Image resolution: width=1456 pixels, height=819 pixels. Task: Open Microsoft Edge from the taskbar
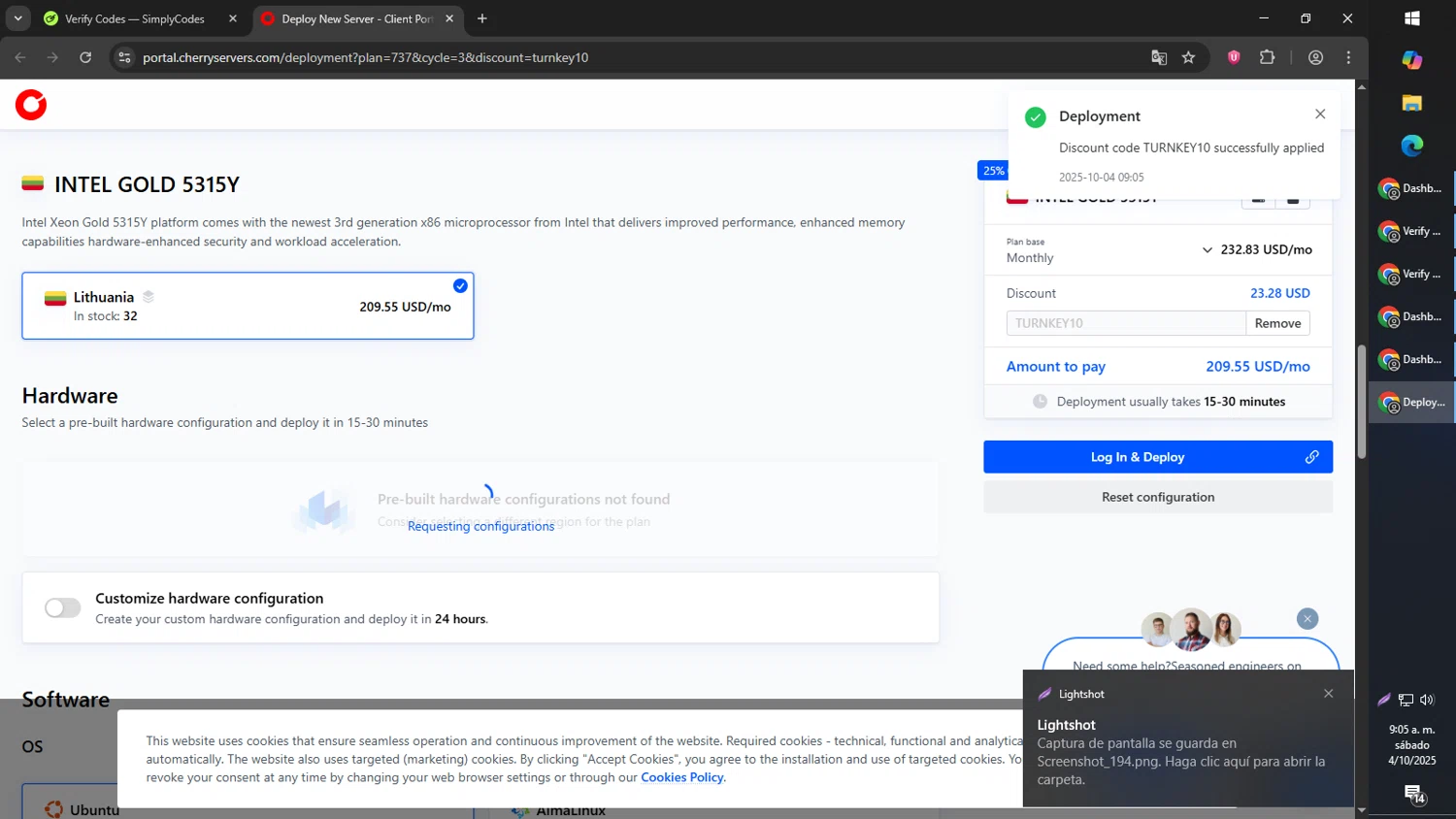click(1412, 146)
